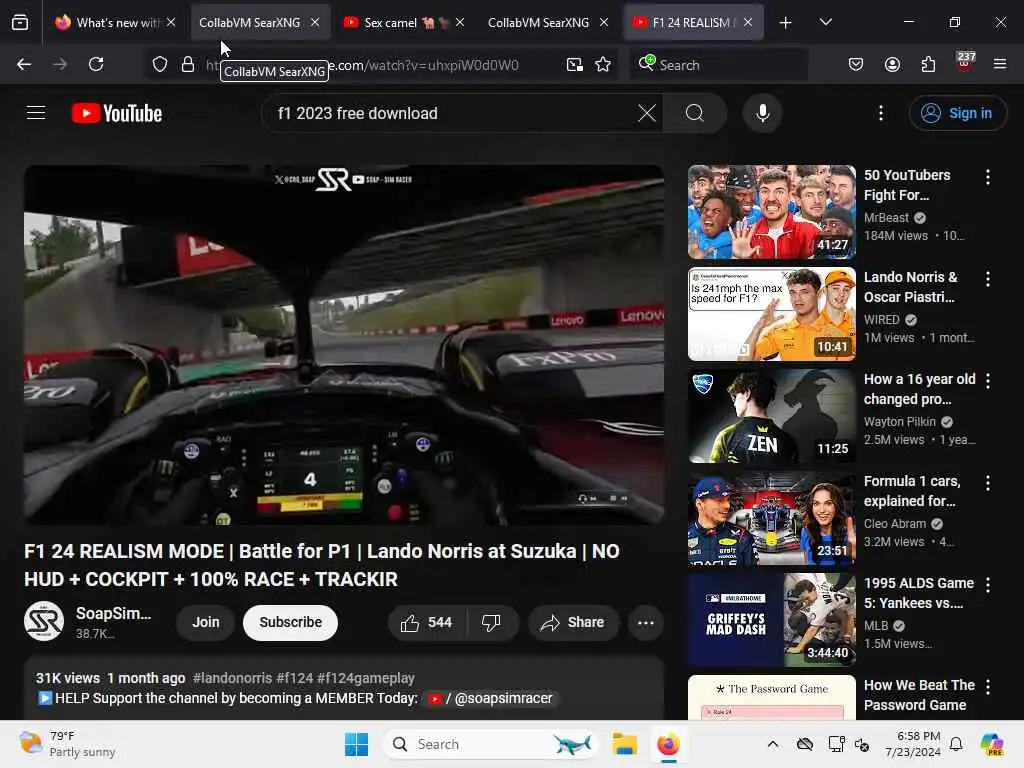Join the SoapSim channel membership
Screen dimensions: 1024x768
coord(206,622)
